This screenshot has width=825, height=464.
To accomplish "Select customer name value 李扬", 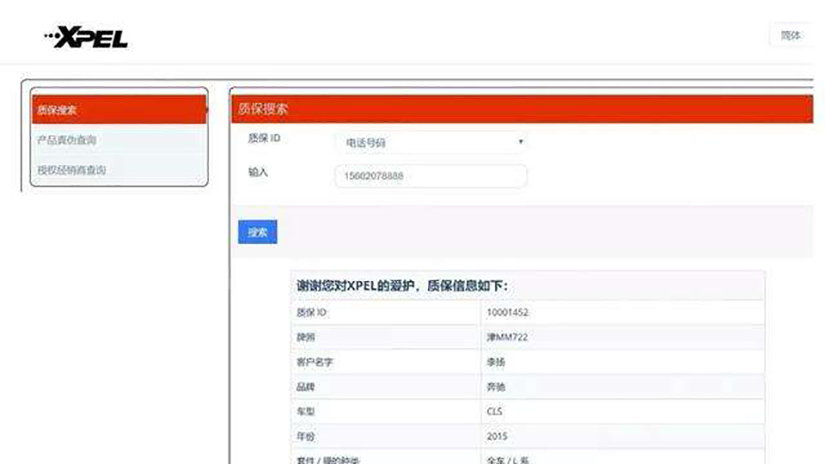I will 496,362.
